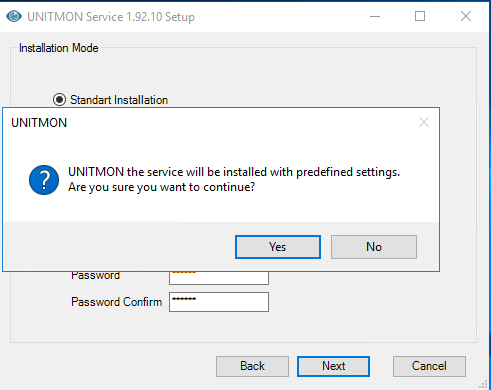Viewport: 491px width, 390px height.
Task: Focus the Password Confirm input field
Action: (x=219, y=302)
